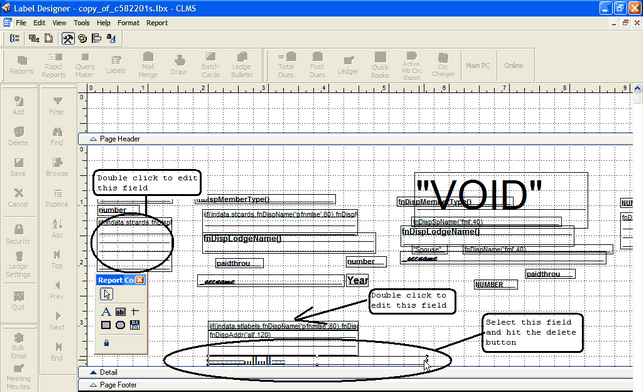Open the Report menu
The width and height of the screenshot is (643, 392).
157,23
